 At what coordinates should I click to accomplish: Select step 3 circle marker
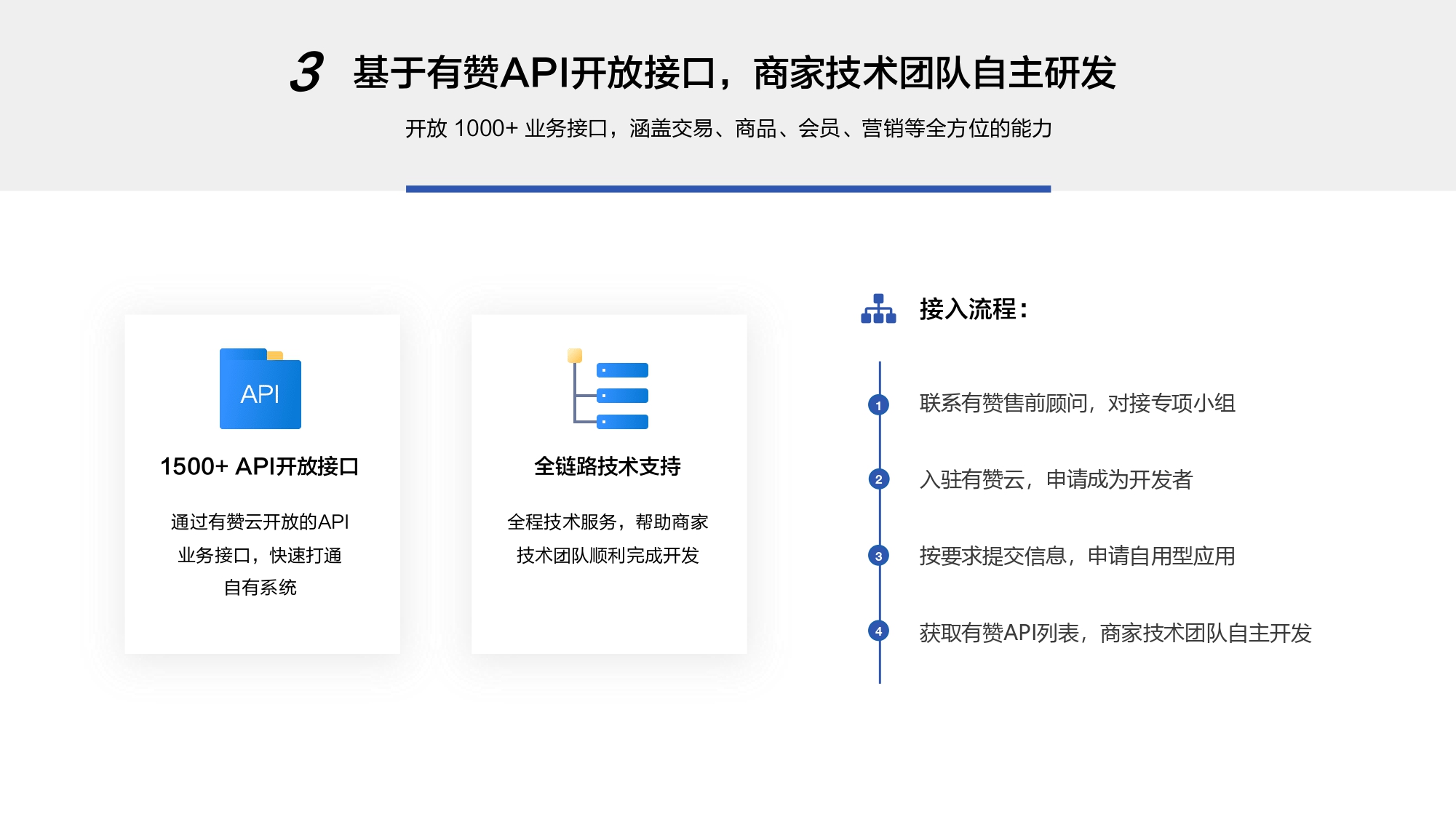click(x=878, y=556)
